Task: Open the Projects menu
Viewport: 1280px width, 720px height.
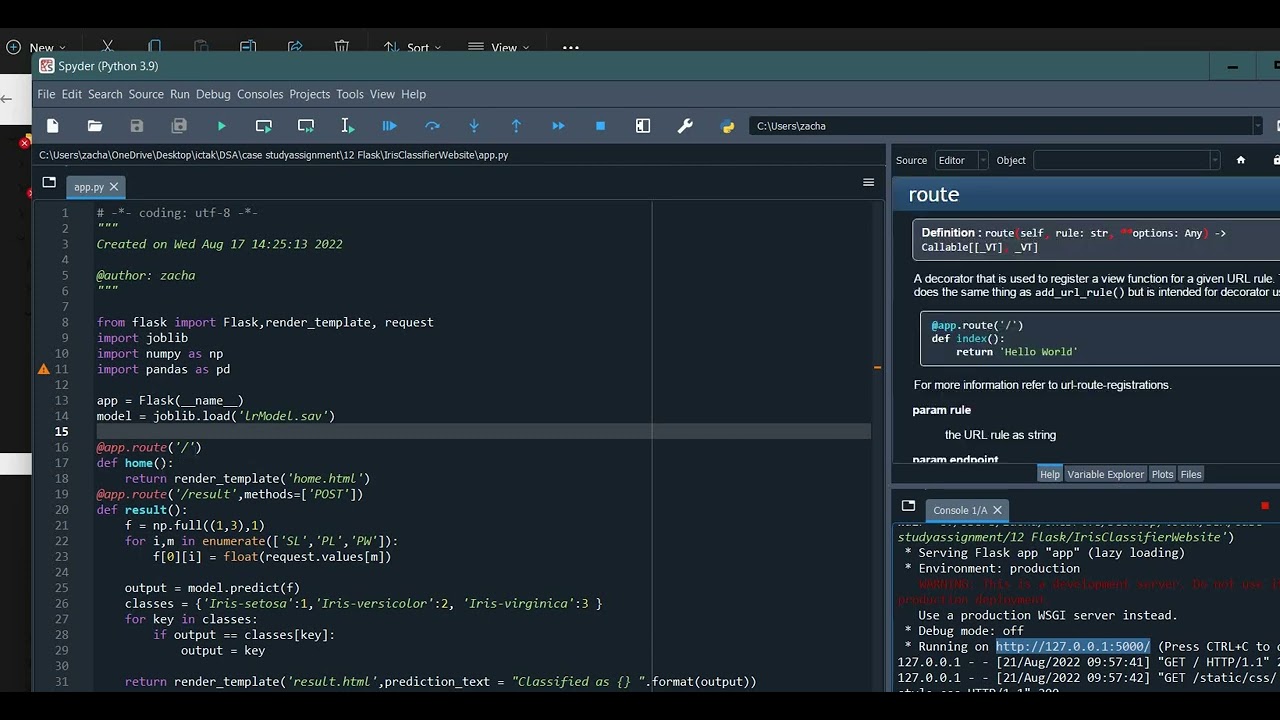Action: click(310, 94)
